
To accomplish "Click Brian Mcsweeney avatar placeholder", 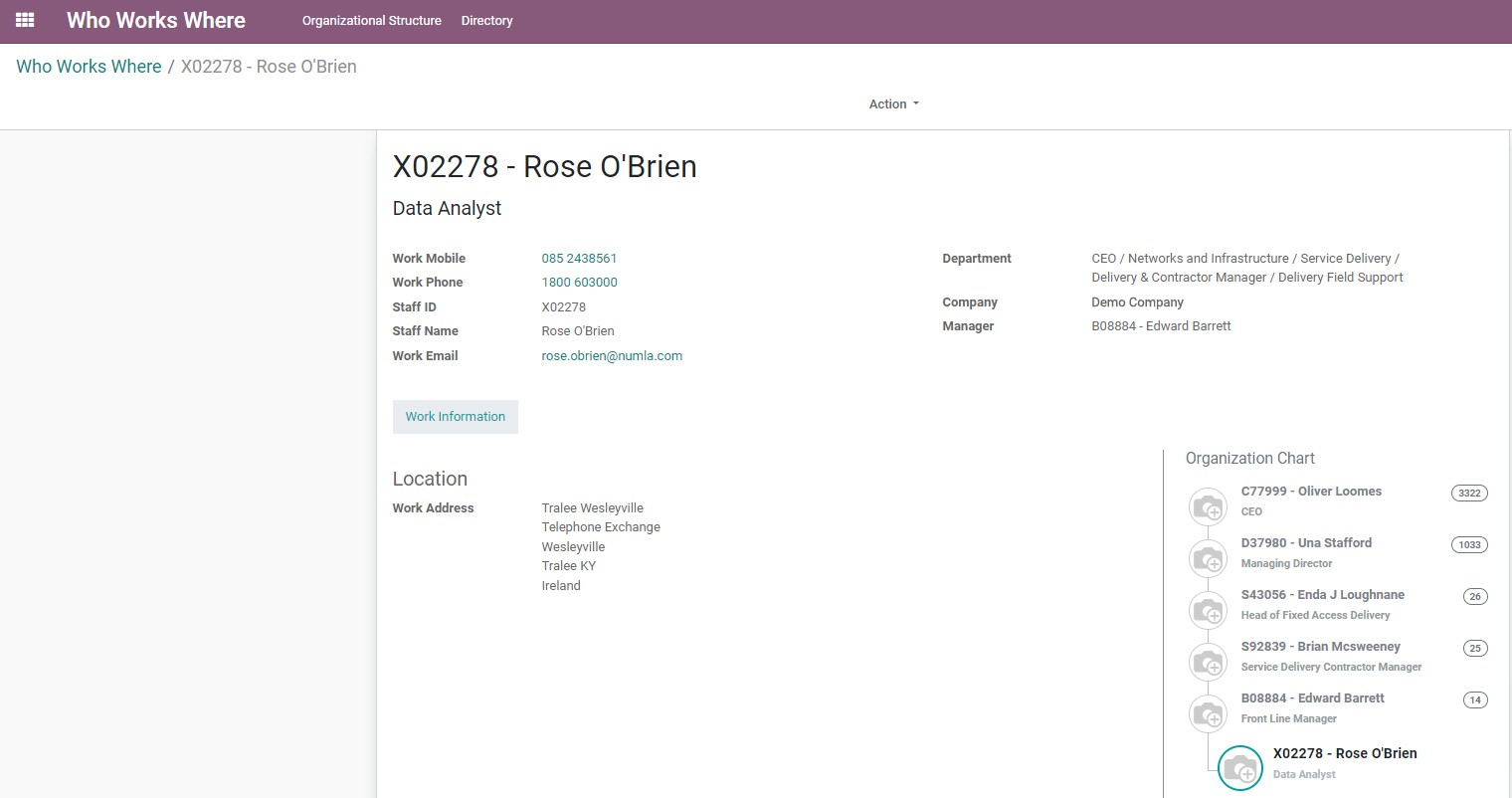I will pyautogui.click(x=1208, y=662).
